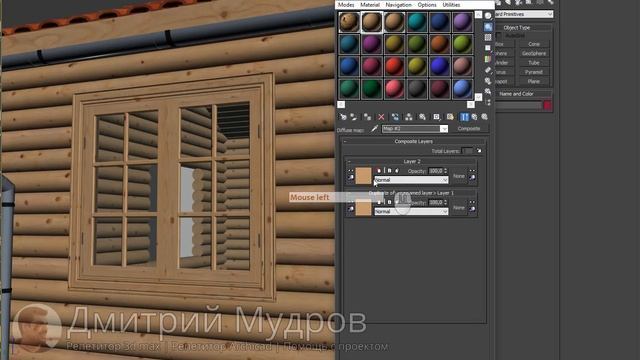Click Layer 2 tan texture swatch
640x360 pixels.
(363, 176)
